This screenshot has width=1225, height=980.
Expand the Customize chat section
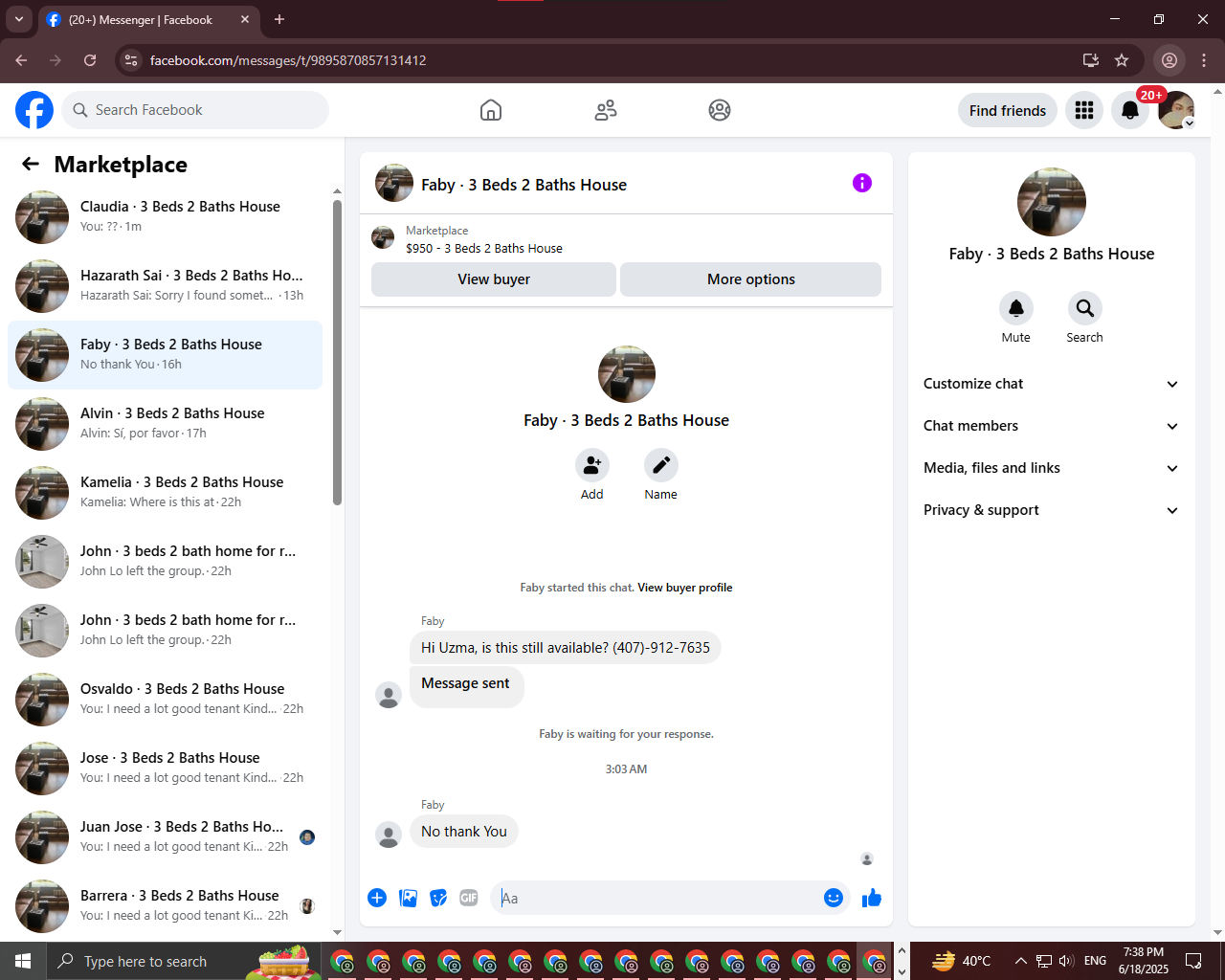(x=1052, y=384)
